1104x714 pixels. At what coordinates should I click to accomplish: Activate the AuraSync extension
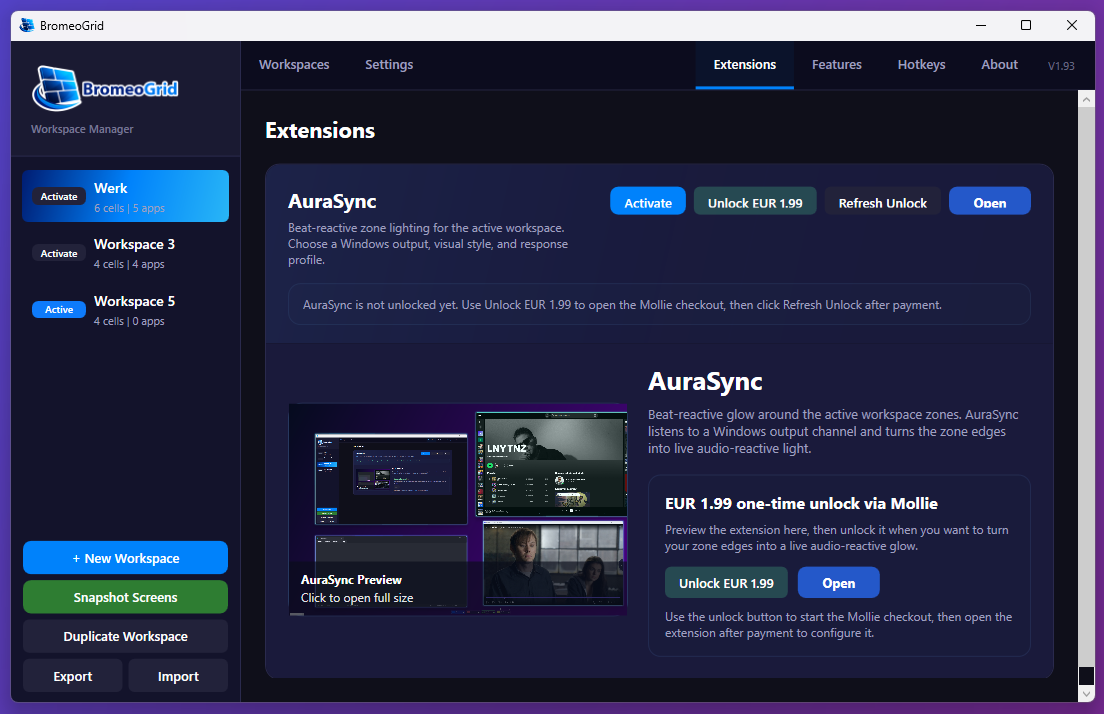coord(647,201)
